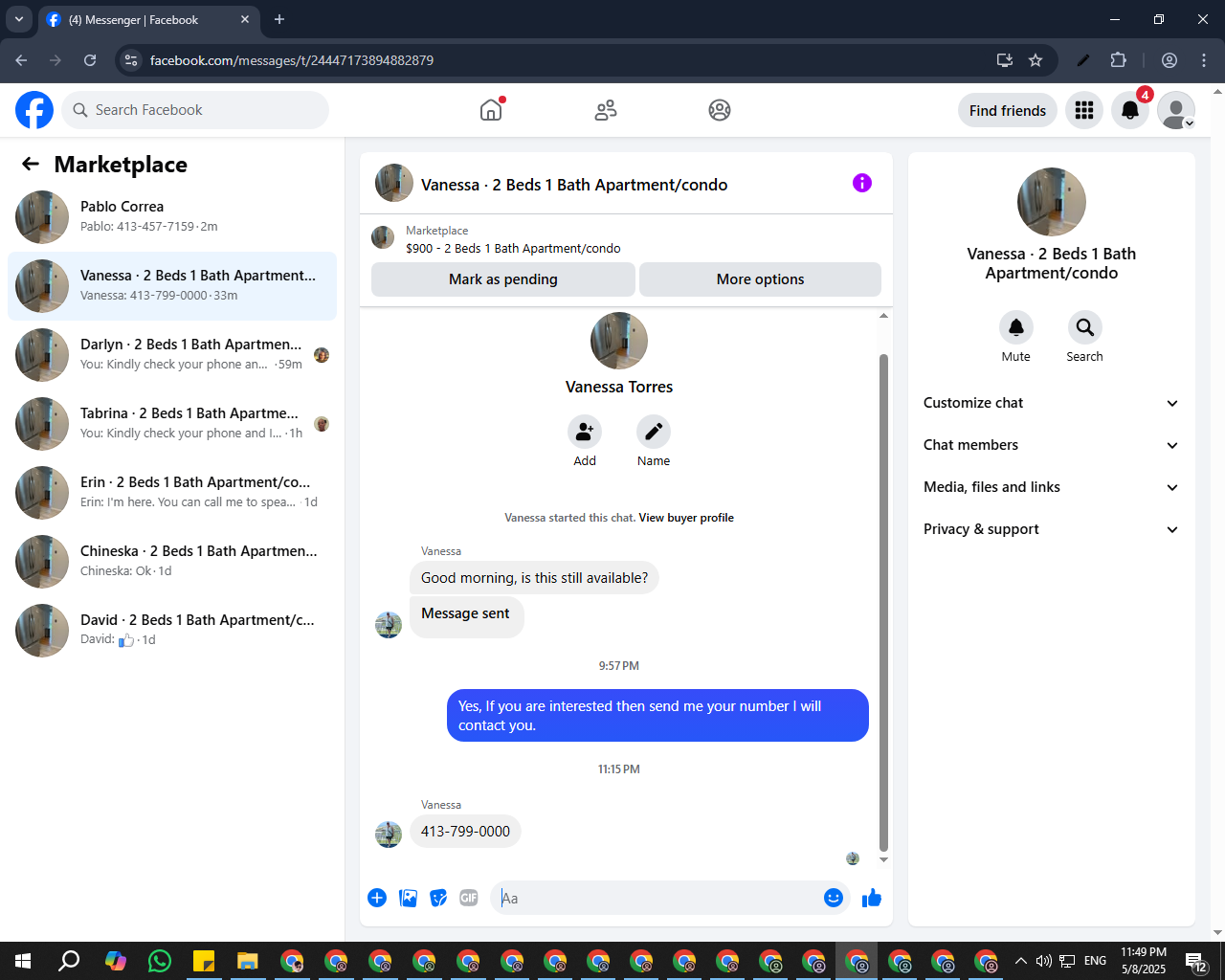Open WhatsApp from the taskbar

[160, 961]
